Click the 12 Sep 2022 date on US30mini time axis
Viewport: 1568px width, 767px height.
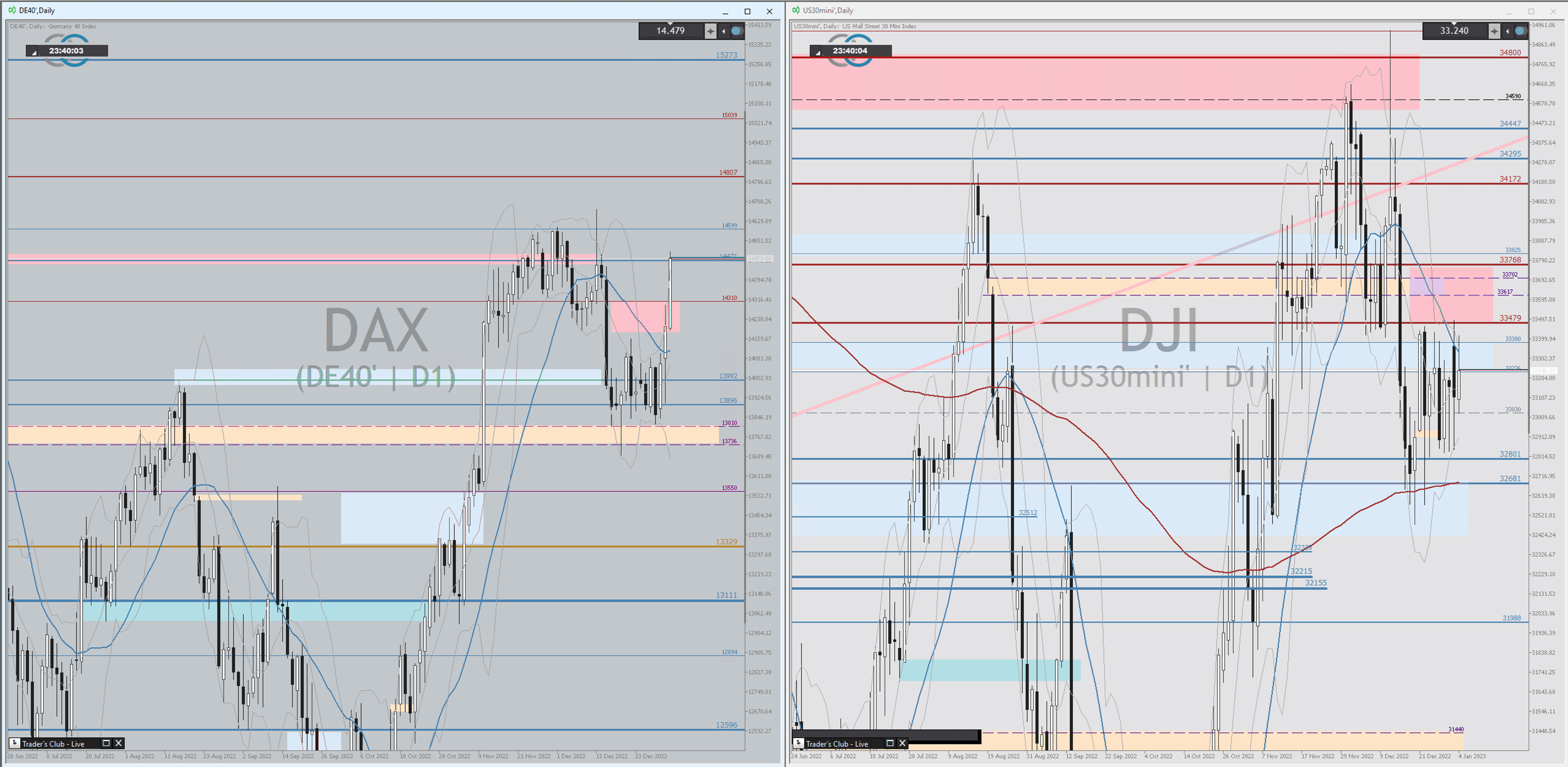1082,756
